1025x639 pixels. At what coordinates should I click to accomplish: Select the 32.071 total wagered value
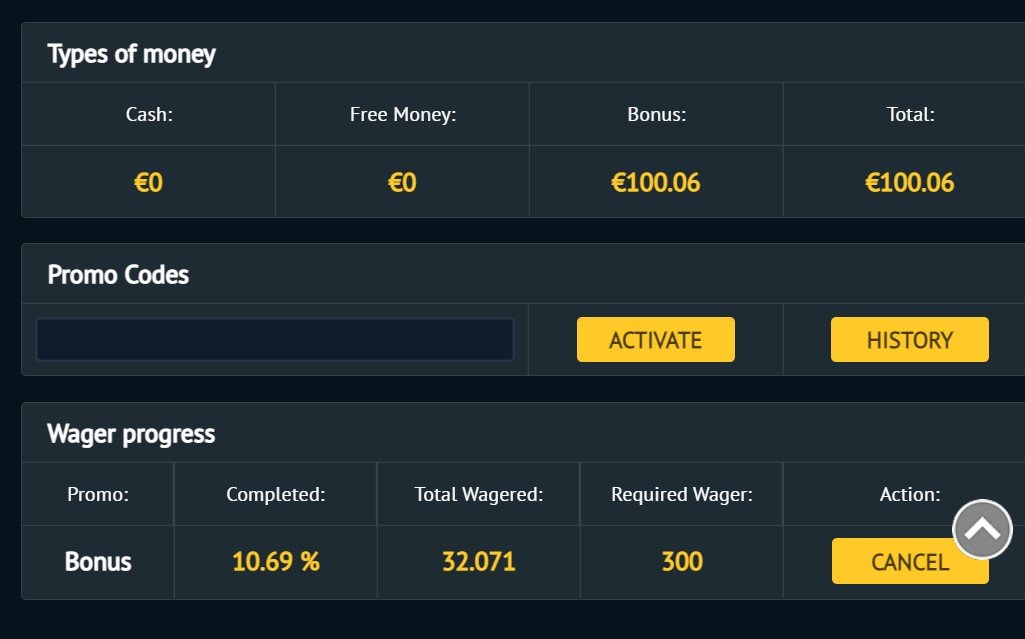pos(479,562)
